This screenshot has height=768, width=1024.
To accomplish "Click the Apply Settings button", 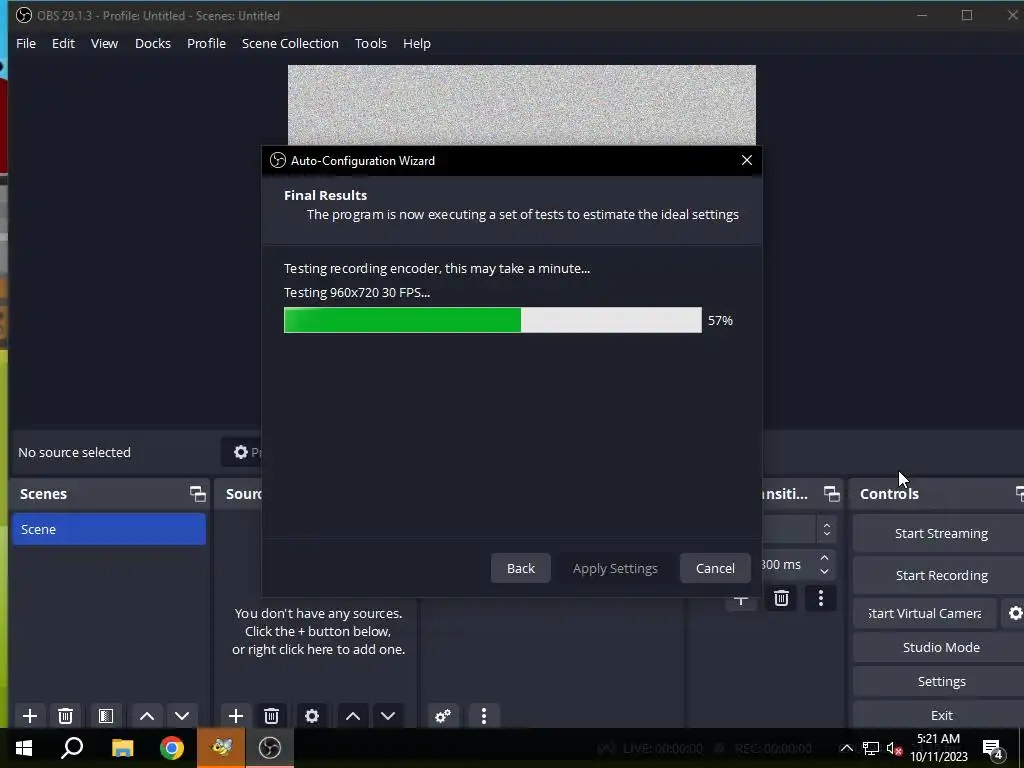I will [x=615, y=568].
